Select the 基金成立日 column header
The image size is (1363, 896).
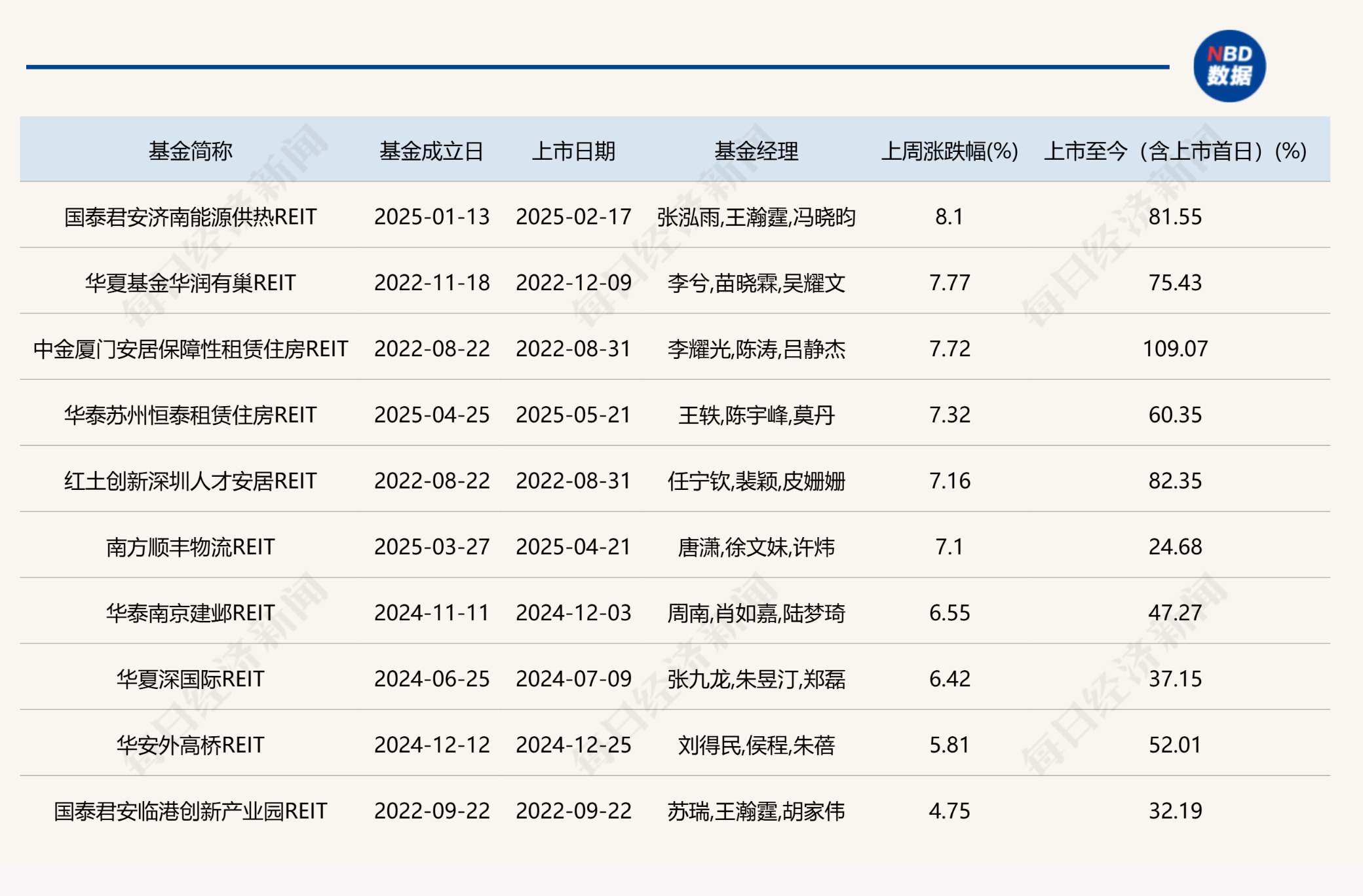tap(432, 151)
